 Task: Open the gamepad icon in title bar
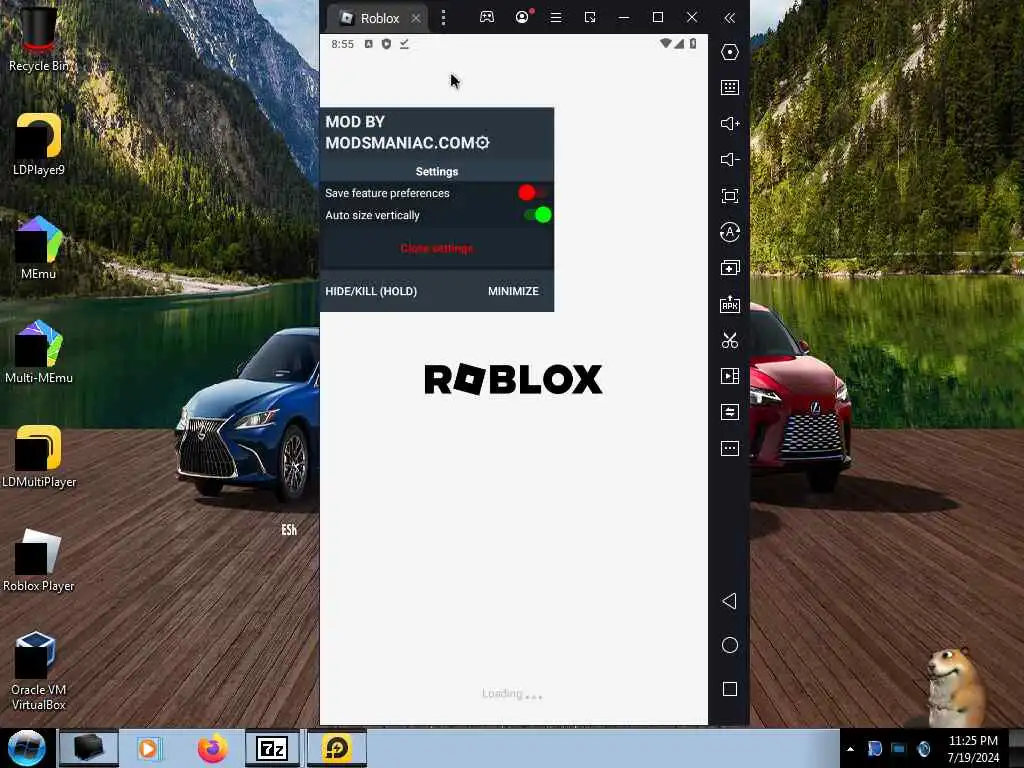click(487, 17)
